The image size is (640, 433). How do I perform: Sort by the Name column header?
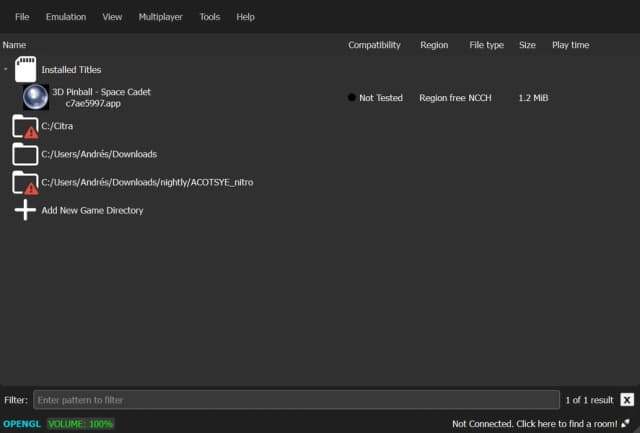click(14, 45)
